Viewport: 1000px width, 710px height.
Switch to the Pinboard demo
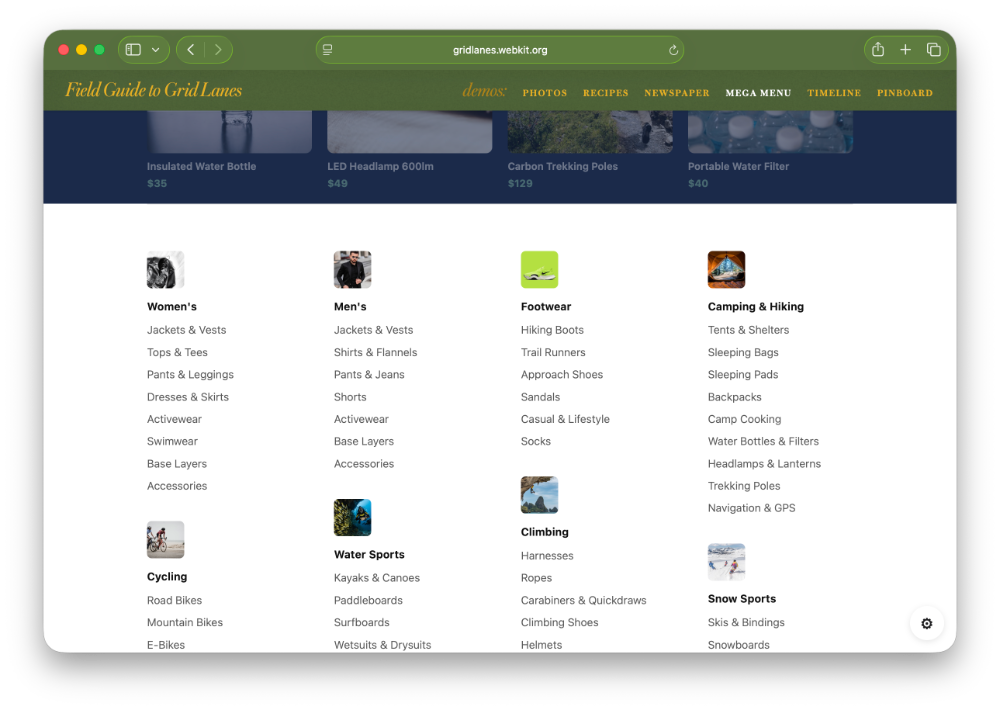(x=904, y=93)
